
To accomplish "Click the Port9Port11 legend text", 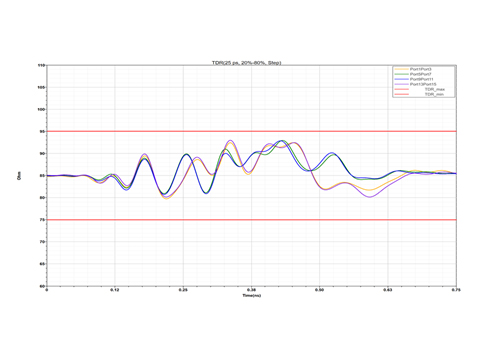I will (422, 79).
